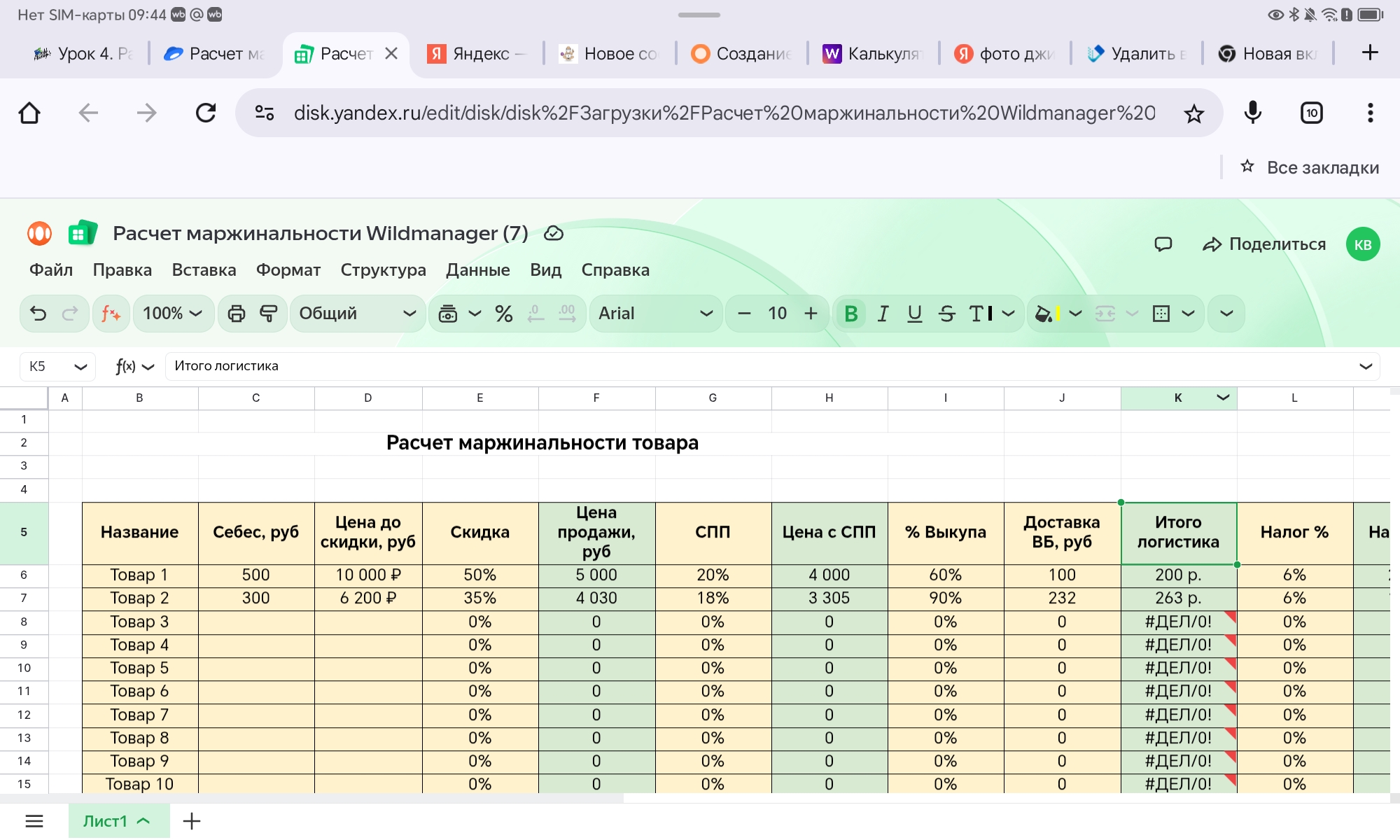
Task: Toggle bold formatting
Action: click(x=851, y=314)
